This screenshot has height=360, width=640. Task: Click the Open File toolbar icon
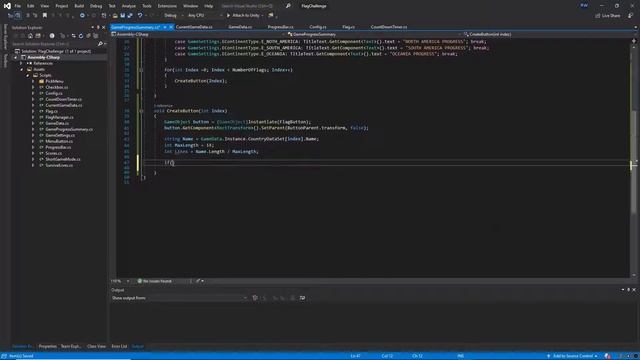point(115,16)
